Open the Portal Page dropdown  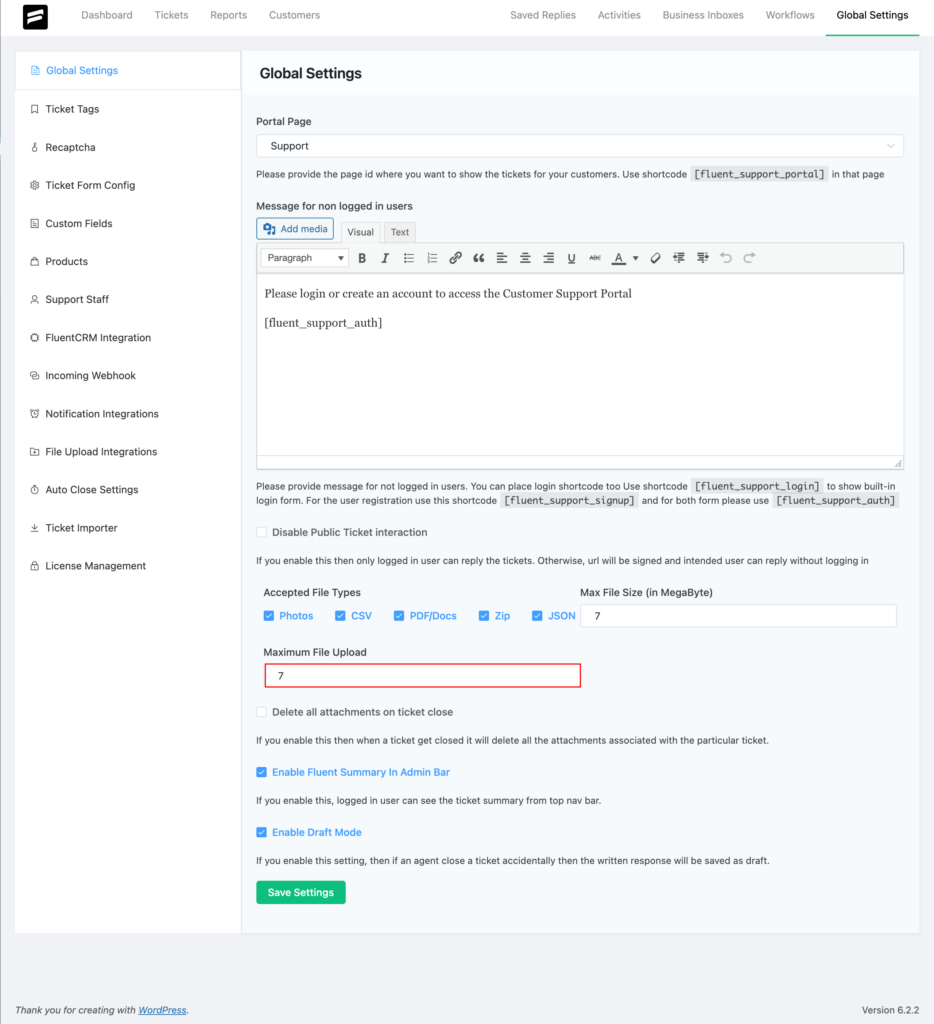pos(580,145)
